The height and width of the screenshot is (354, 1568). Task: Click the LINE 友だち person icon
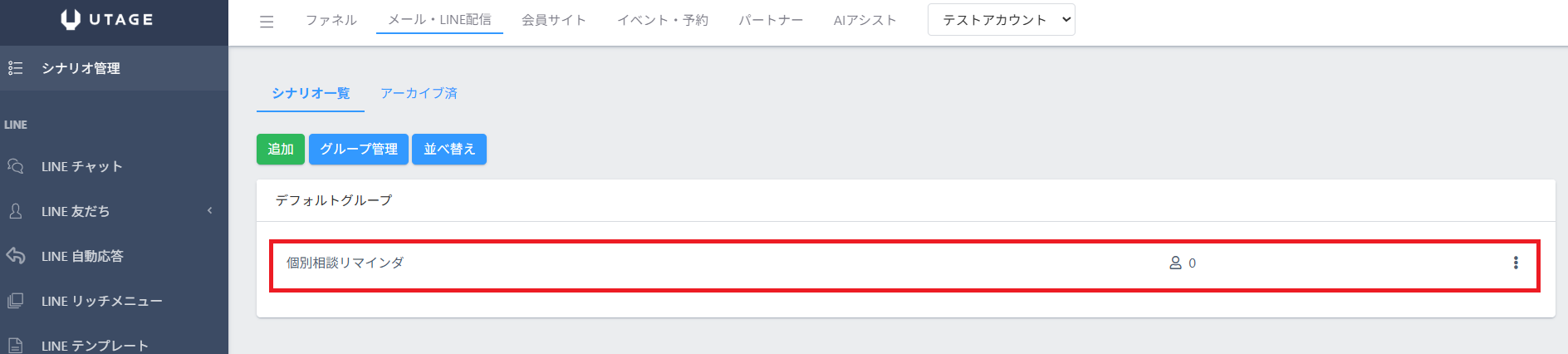pyautogui.click(x=16, y=211)
